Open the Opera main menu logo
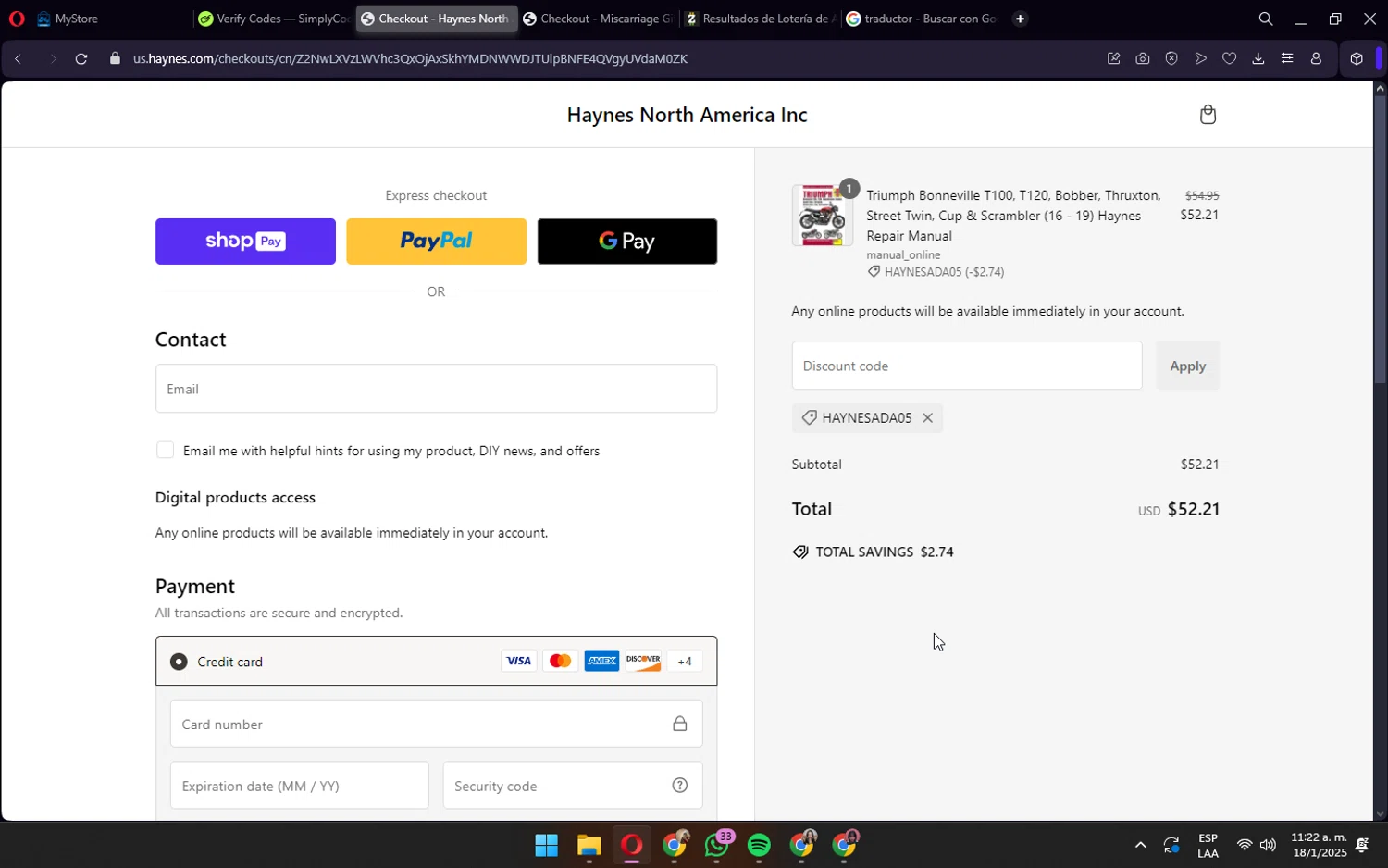1388x868 pixels. 17,19
